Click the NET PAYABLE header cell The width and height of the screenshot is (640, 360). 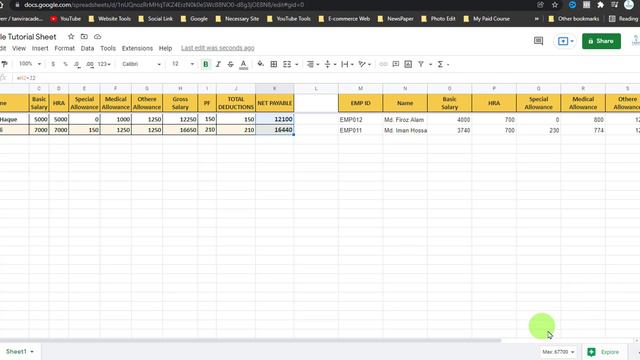coord(275,103)
